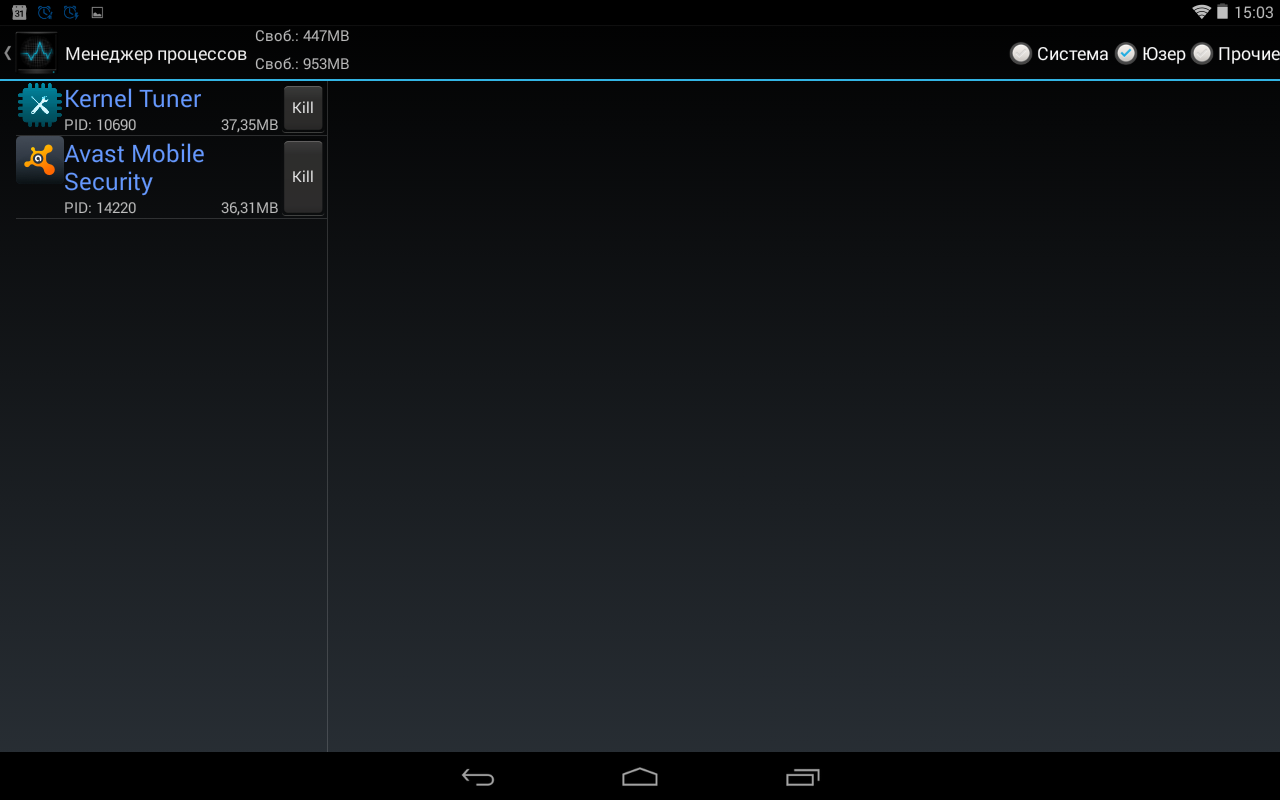Screen dimensions: 1280x800
Task: Kill the Kernel Tuner process
Action: pos(303,108)
